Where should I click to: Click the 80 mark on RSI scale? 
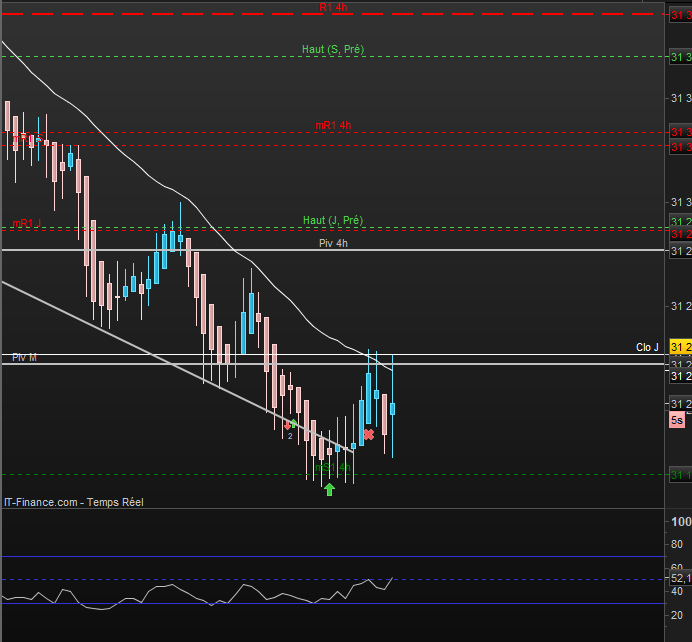coord(677,544)
